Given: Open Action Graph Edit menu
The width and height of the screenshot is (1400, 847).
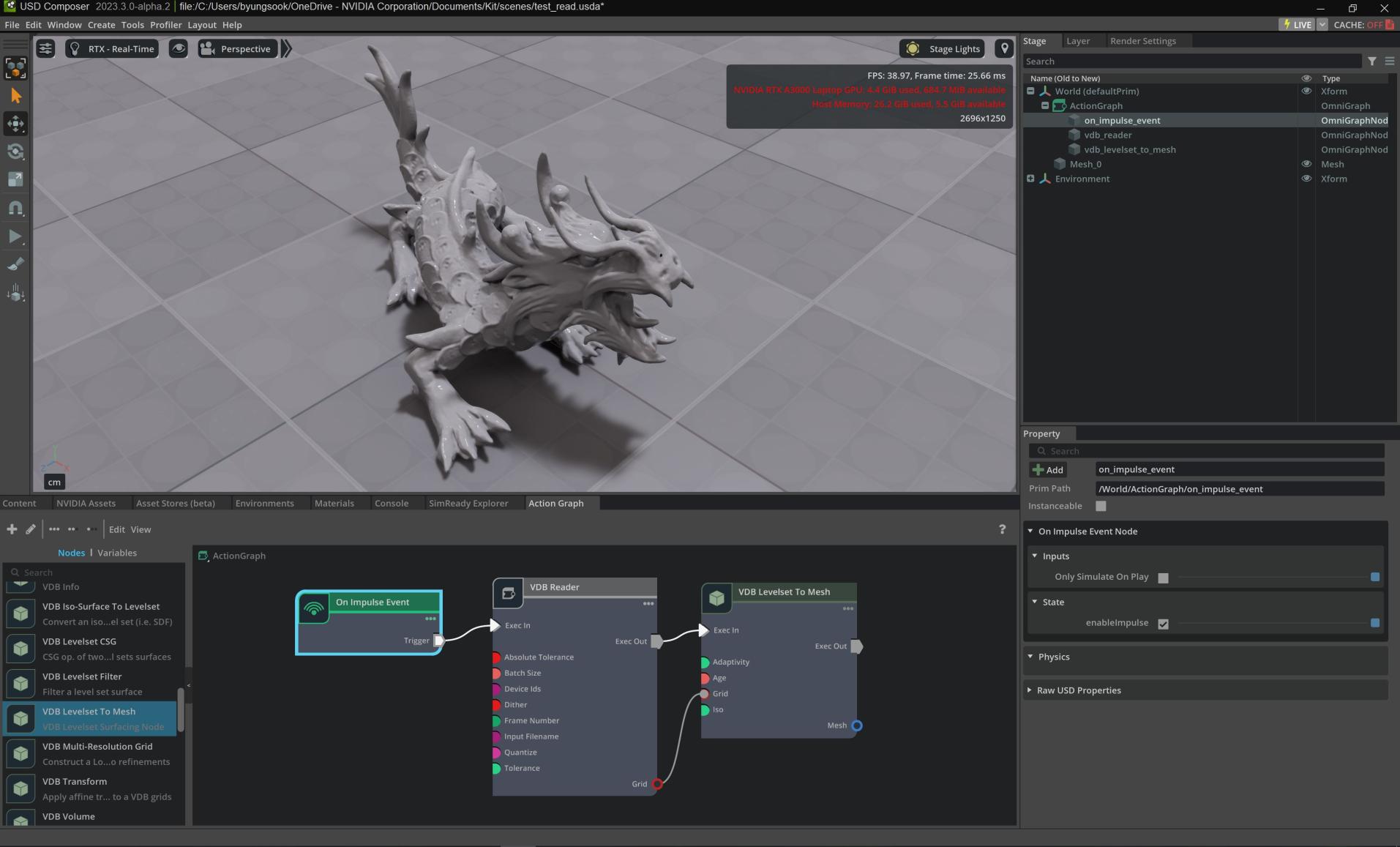Looking at the screenshot, I should pyautogui.click(x=117, y=529).
